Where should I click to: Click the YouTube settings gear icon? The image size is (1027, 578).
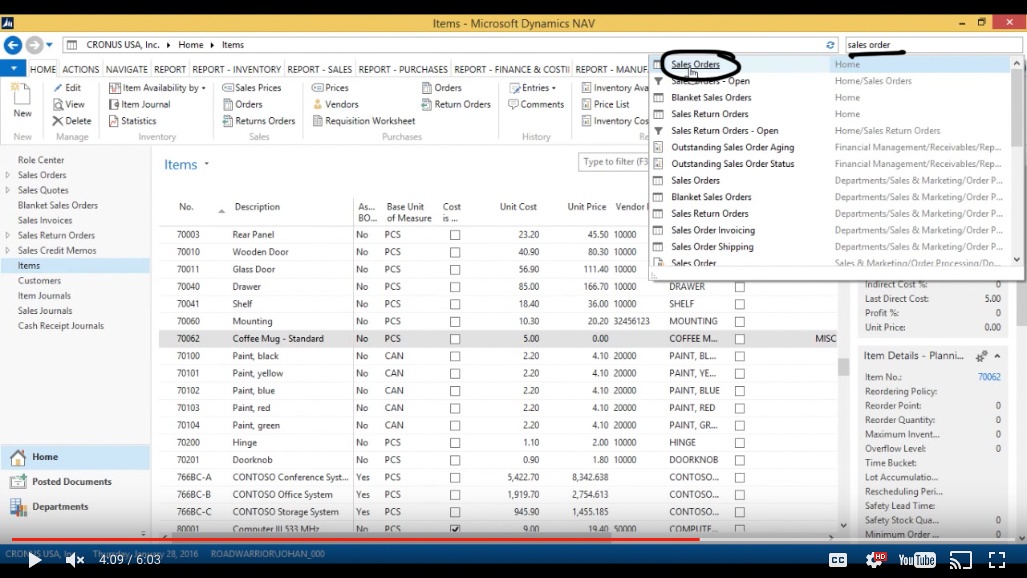(875, 560)
